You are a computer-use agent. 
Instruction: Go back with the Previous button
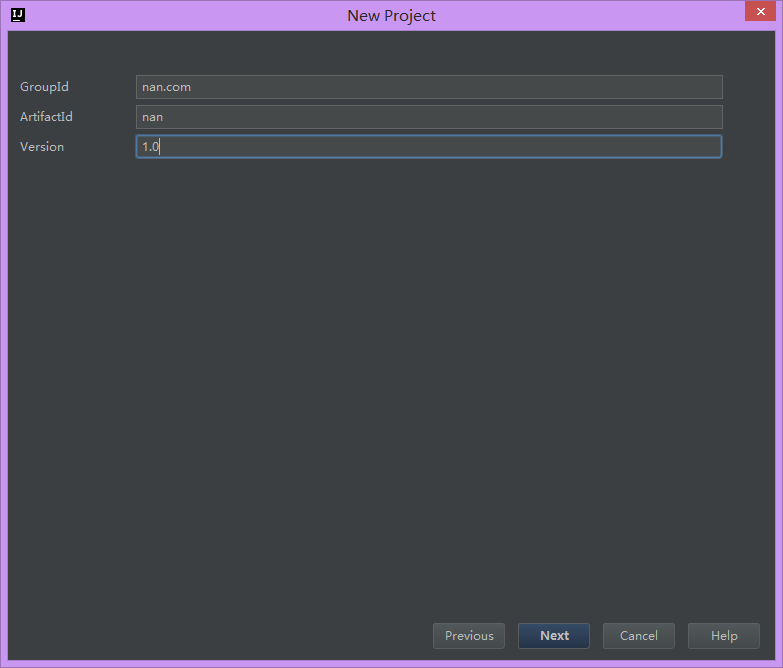(x=469, y=636)
